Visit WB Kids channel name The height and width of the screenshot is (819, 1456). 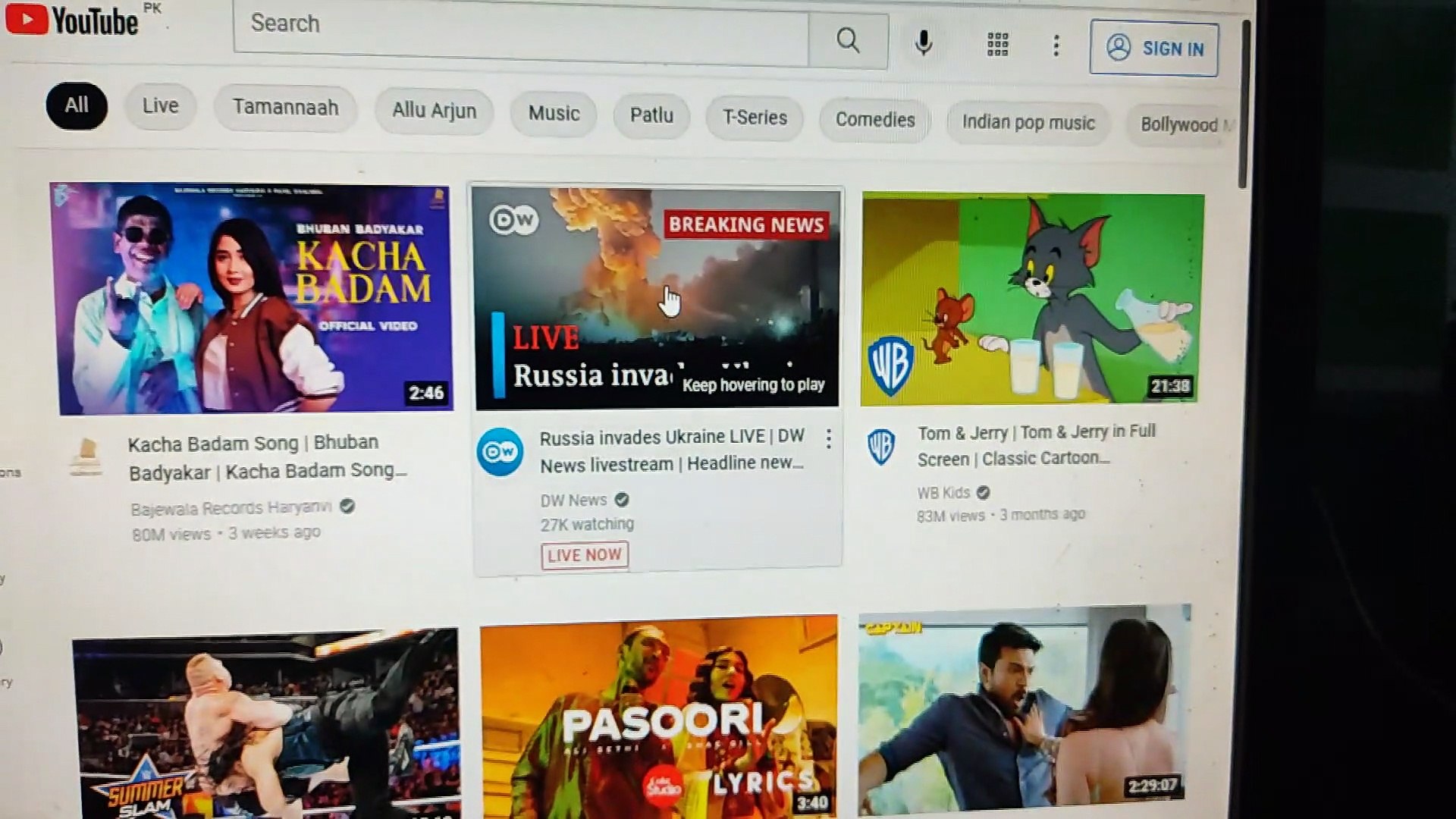coord(943,493)
